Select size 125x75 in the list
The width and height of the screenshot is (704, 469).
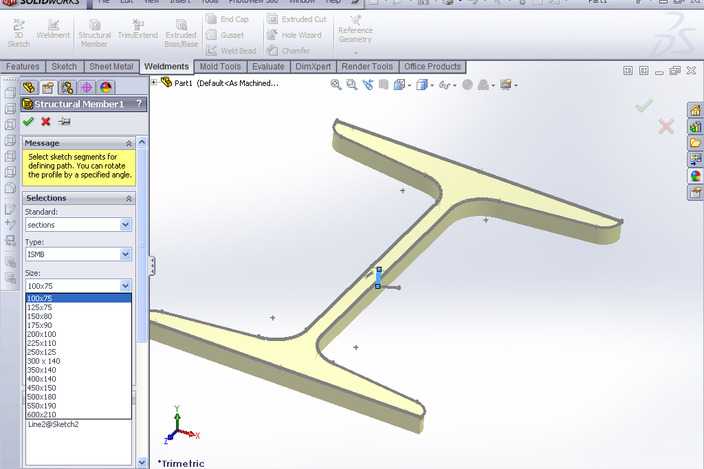click(x=79, y=307)
